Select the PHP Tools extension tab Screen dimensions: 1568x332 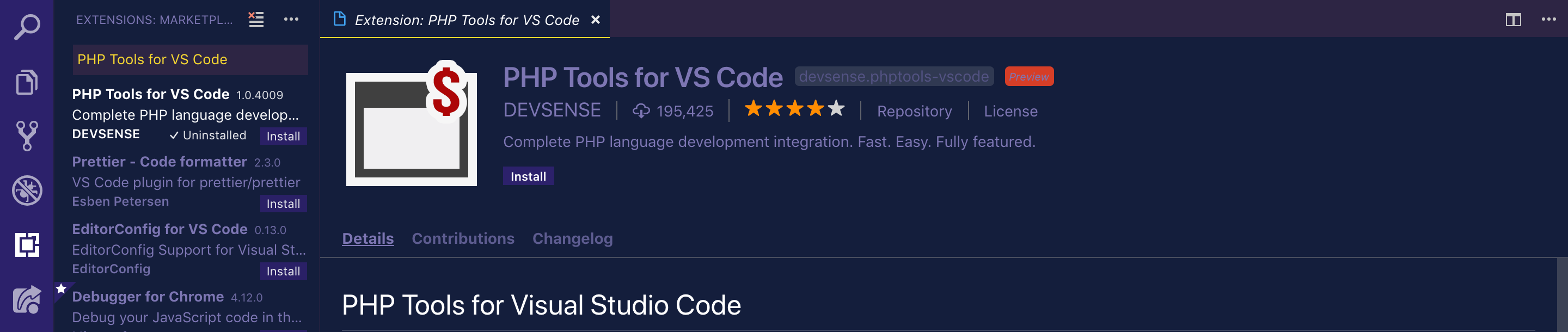(464, 20)
